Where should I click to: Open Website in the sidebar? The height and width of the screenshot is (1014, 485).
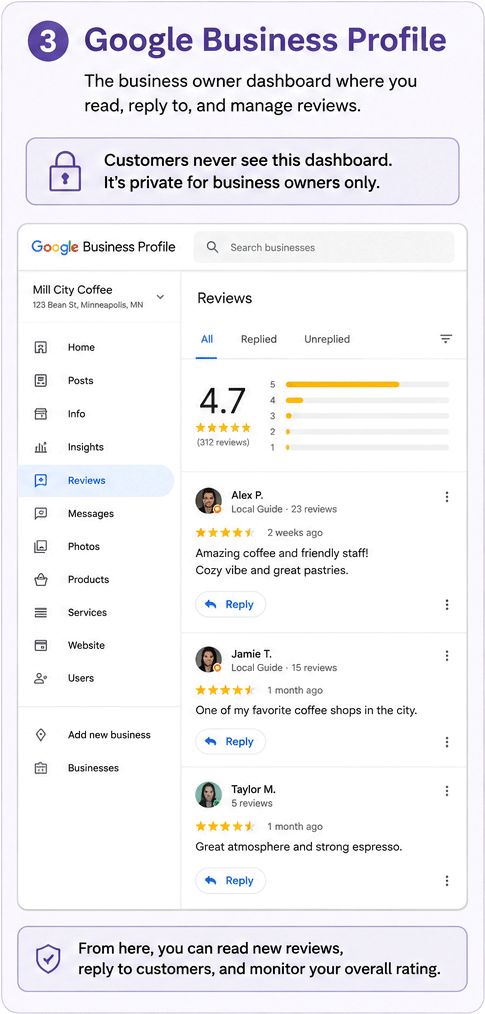[x=96, y=645]
